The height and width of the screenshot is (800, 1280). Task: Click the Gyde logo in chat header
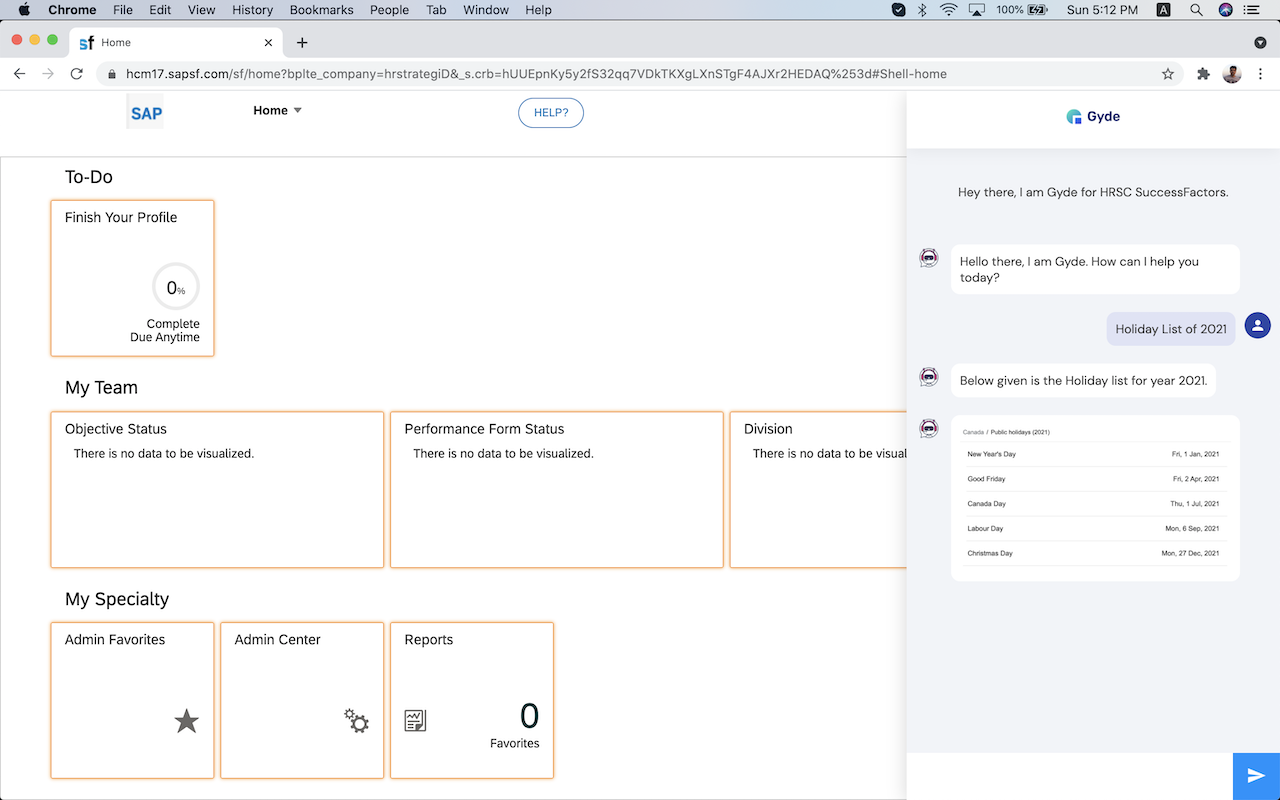tap(1093, 116)
